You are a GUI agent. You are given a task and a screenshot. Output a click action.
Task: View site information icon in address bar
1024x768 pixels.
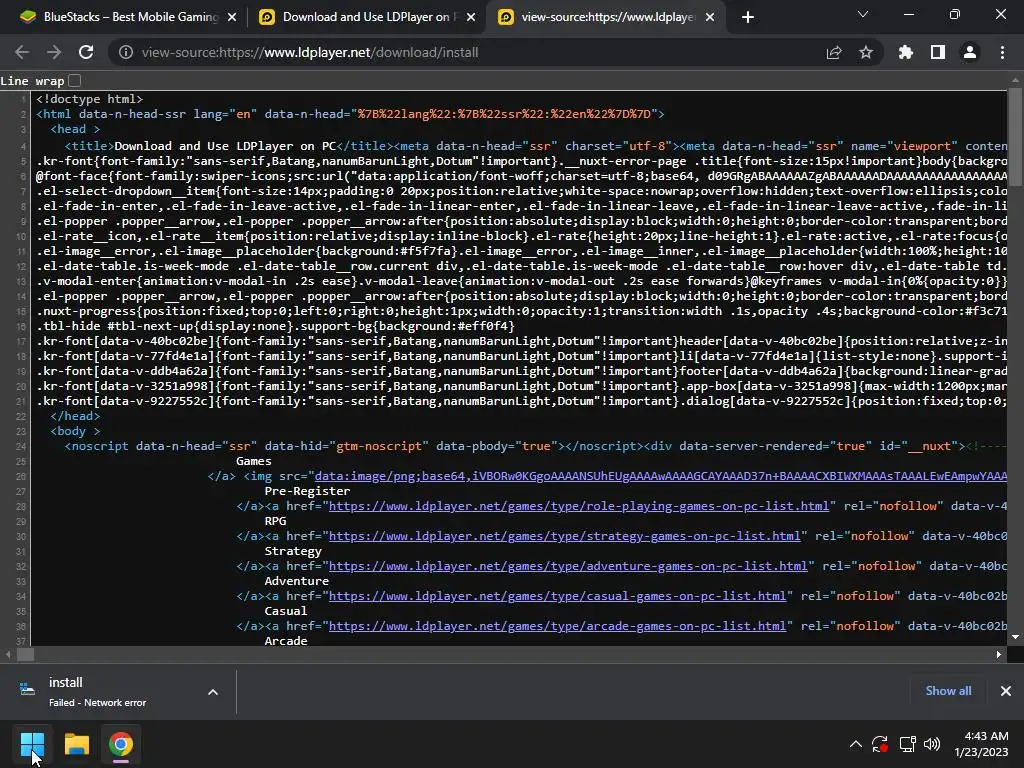(125, 52)
